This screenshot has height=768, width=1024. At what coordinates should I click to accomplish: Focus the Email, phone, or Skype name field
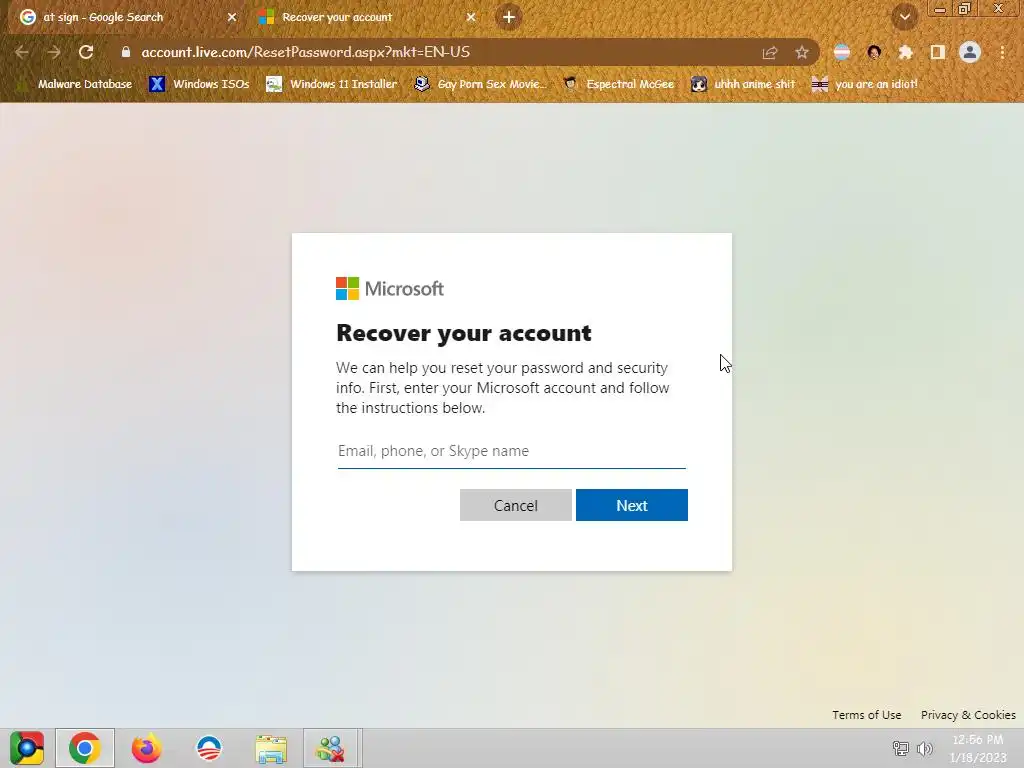[x=511, y=451]
